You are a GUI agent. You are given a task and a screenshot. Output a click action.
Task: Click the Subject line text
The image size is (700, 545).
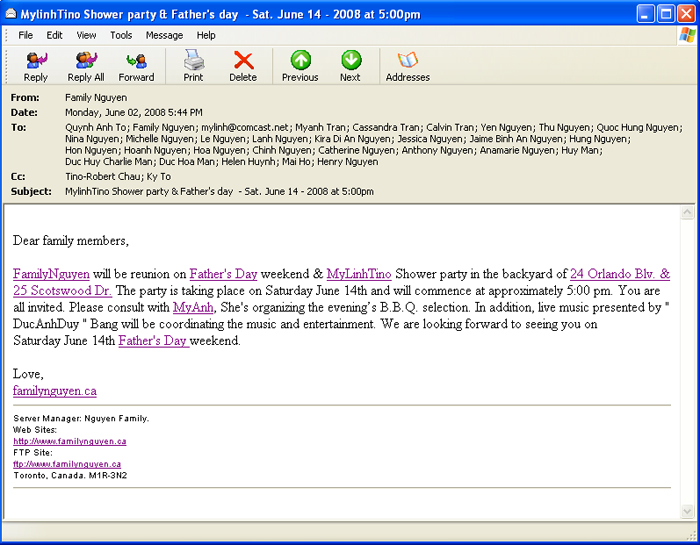pyautogui.click(x=219, y=191)
